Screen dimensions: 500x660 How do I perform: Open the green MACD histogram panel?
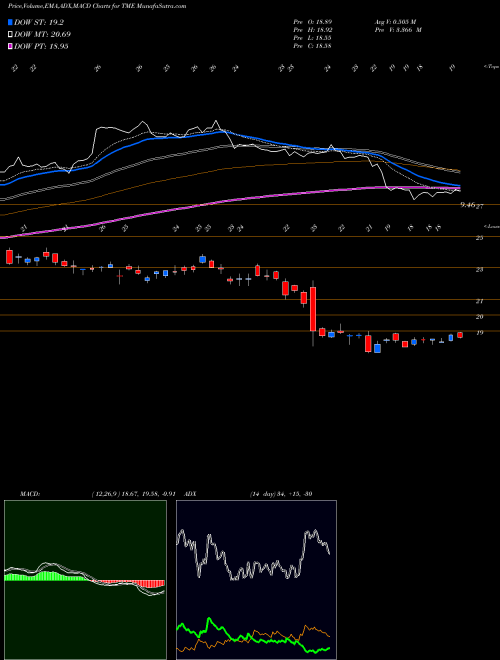pos(85,580)
